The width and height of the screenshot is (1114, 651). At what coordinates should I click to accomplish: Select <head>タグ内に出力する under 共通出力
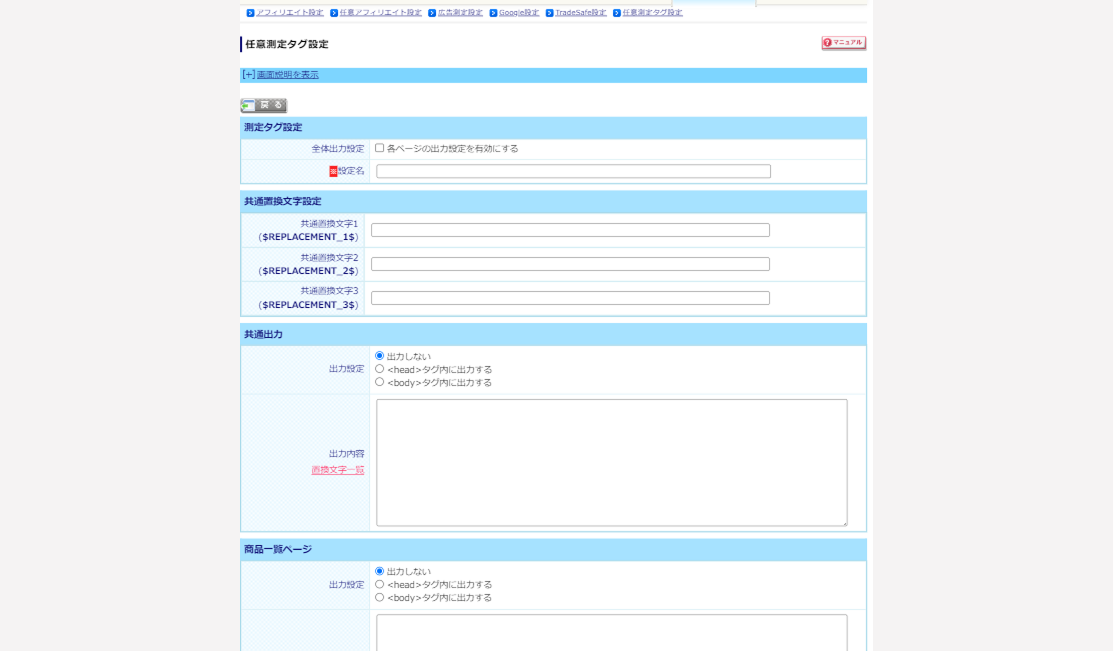(x=380, y=369)
